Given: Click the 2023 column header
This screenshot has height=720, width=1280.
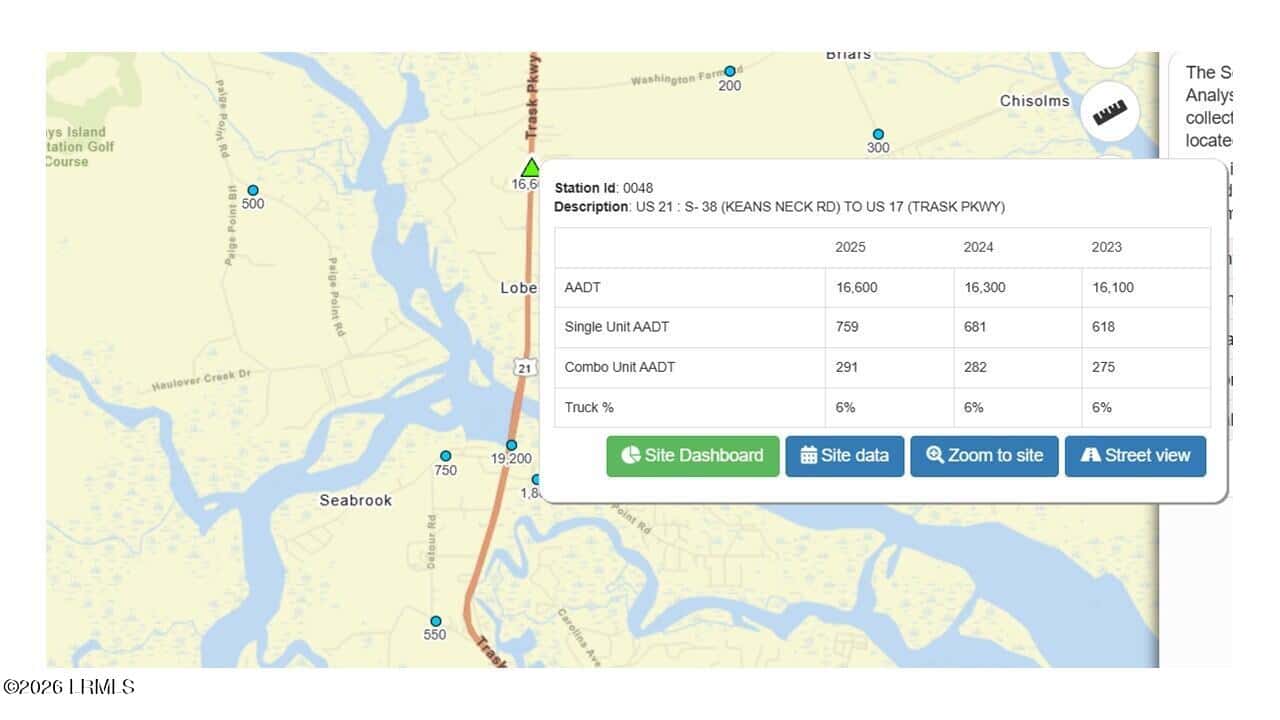Looking at the screenshot, I should tap(1107, 247).
